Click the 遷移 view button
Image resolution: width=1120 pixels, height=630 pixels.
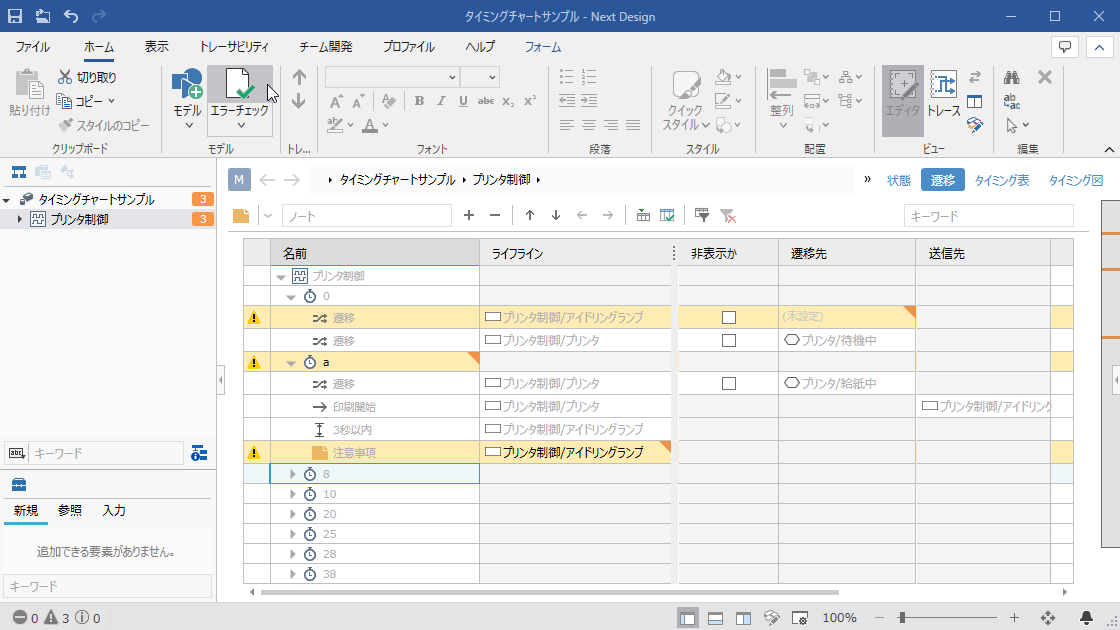point(943,180)
